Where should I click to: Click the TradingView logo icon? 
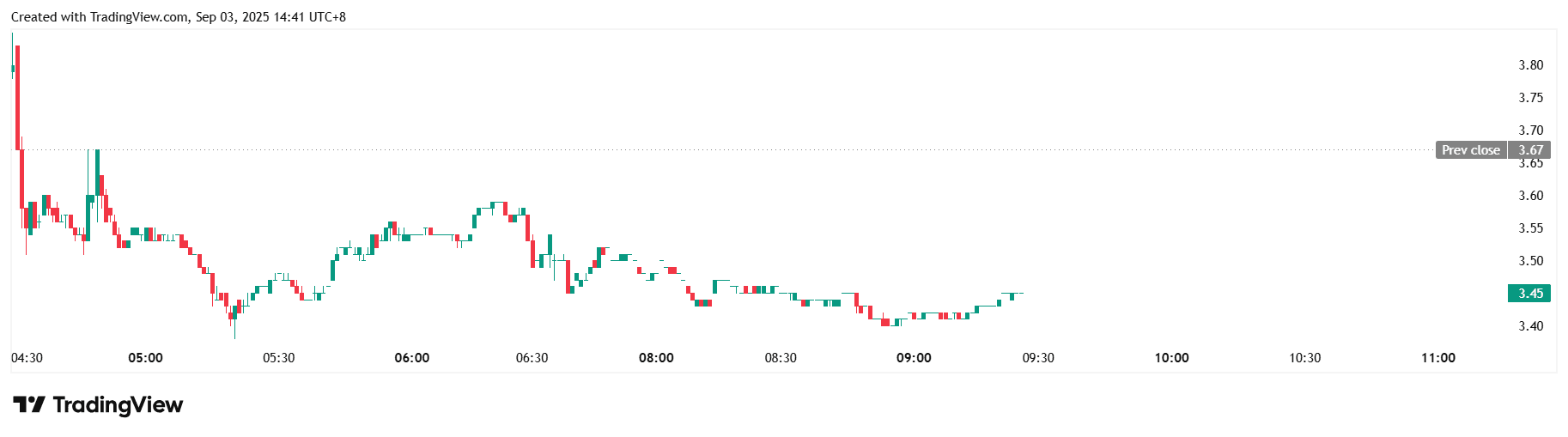tap(28, 404)
